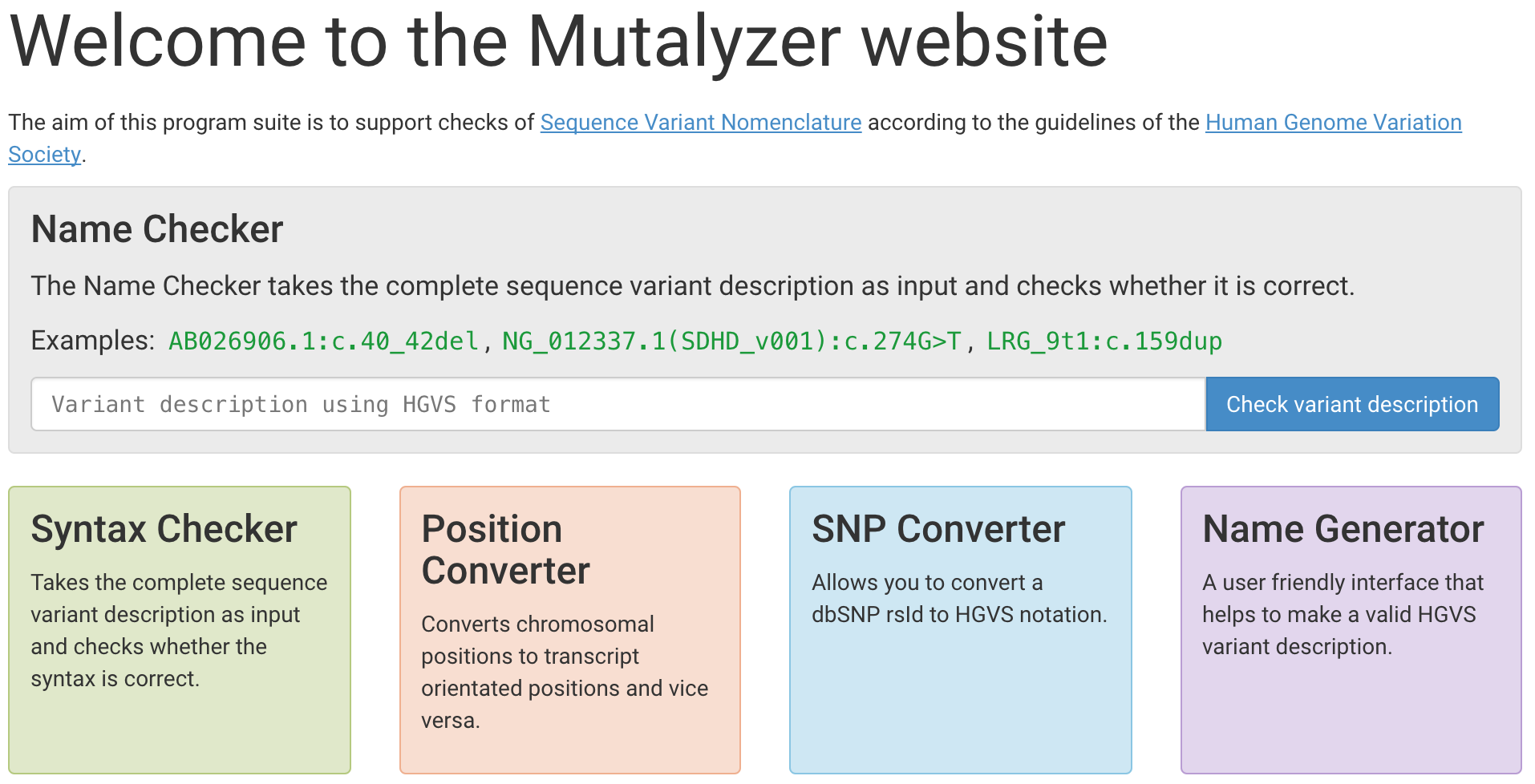This screenshot has width=1535, height=784.
Task: Select example LRG_9t1:c.159dup
Action: click(x=1104, y=341)
